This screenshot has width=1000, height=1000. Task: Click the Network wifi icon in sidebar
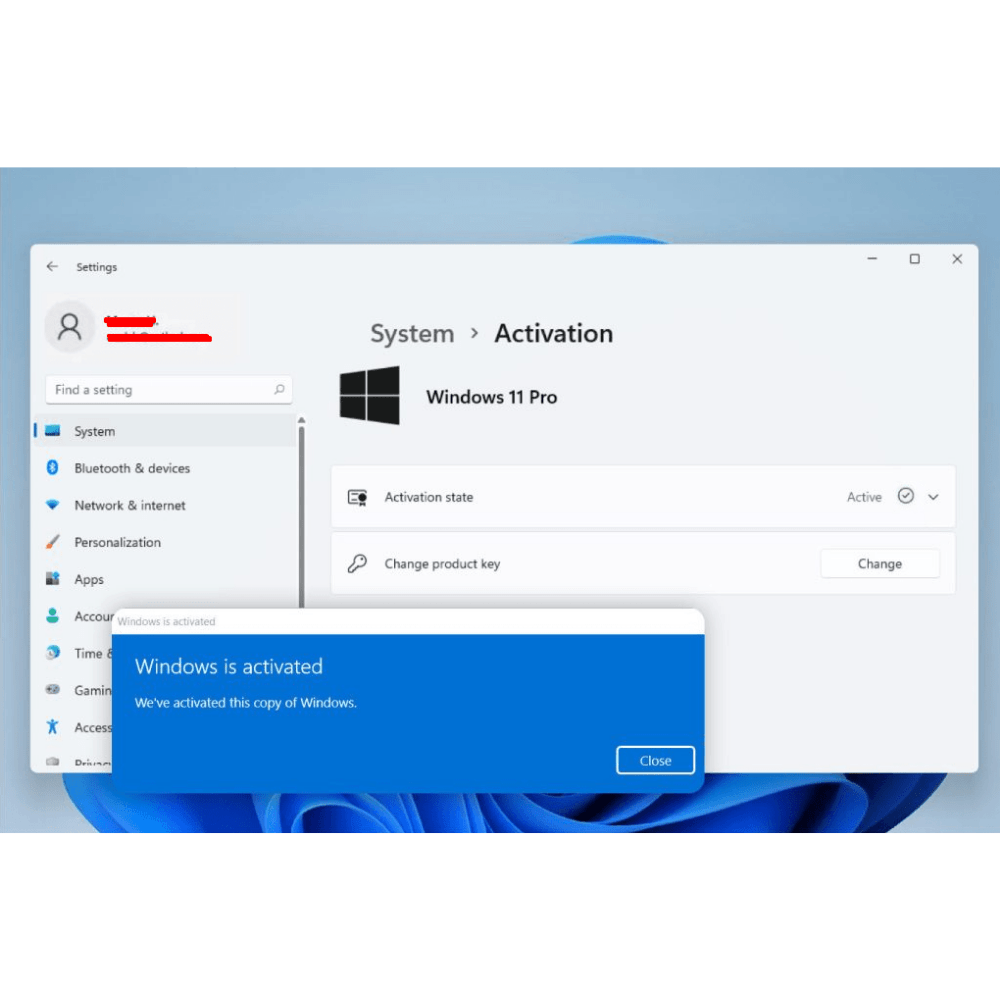pyautogui.click(x=53, y=504)
